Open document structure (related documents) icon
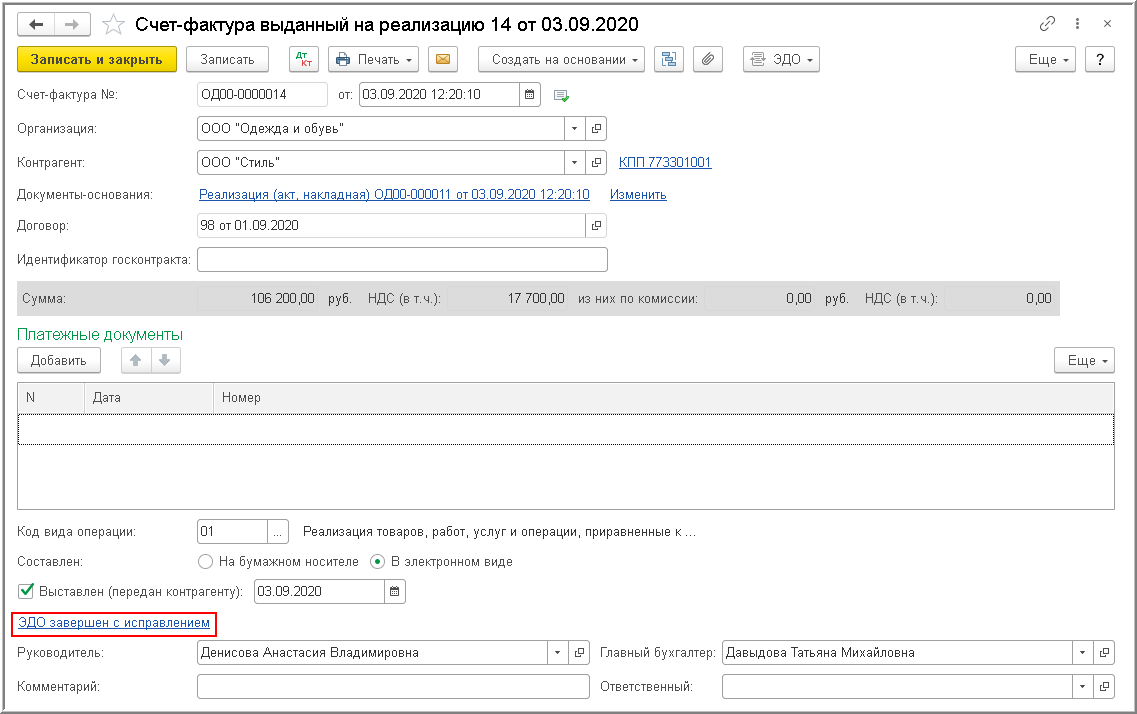1137x714 pixels. click(669, 59)
